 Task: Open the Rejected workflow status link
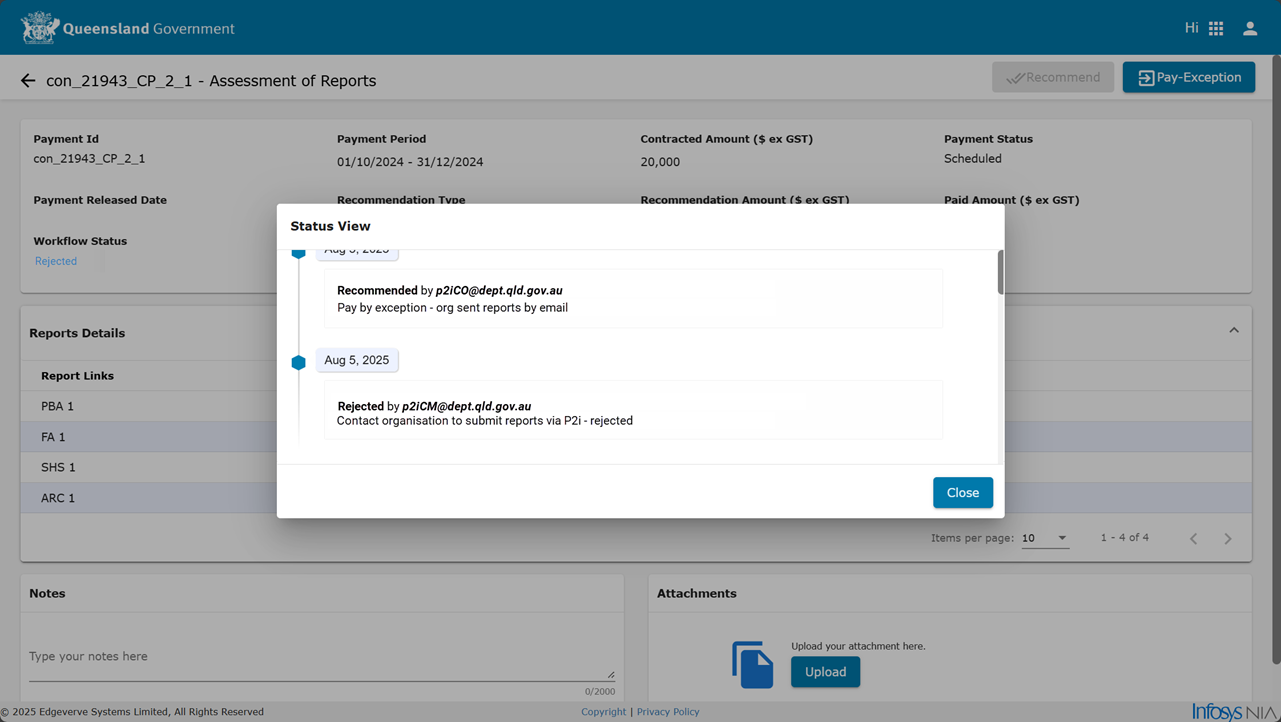tap(56, 261)
